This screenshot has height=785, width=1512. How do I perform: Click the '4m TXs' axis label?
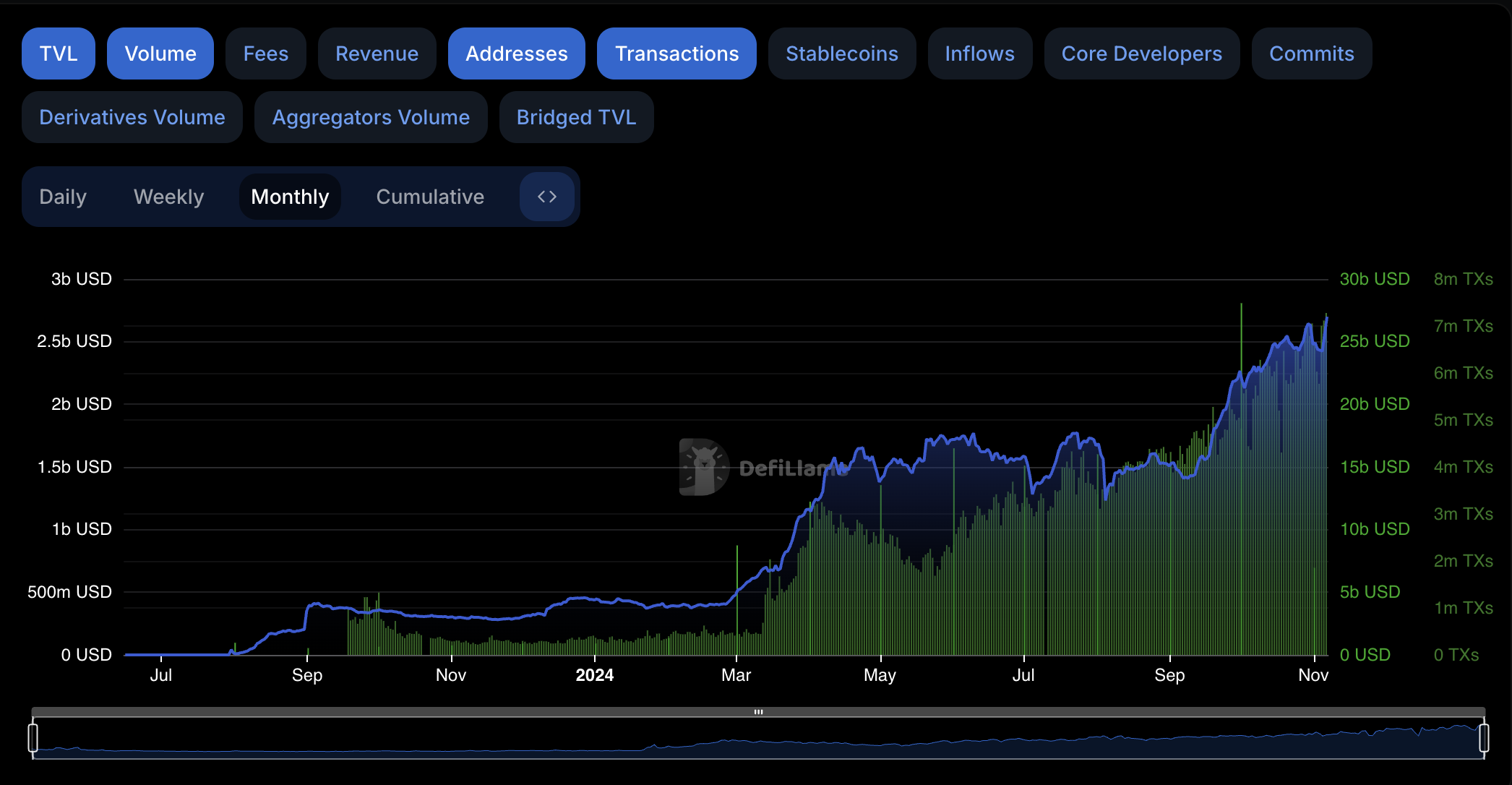point(1464,467)
